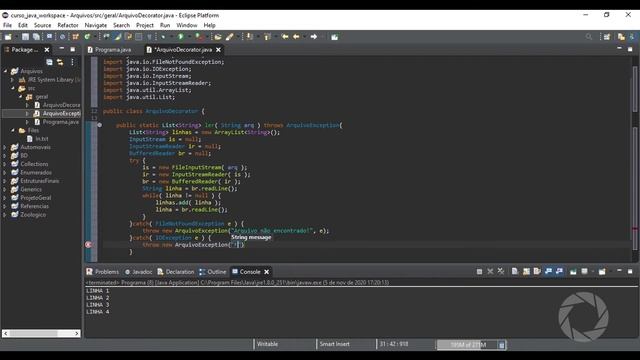Click the New file toolbar icon

click(x=7, y=37)
